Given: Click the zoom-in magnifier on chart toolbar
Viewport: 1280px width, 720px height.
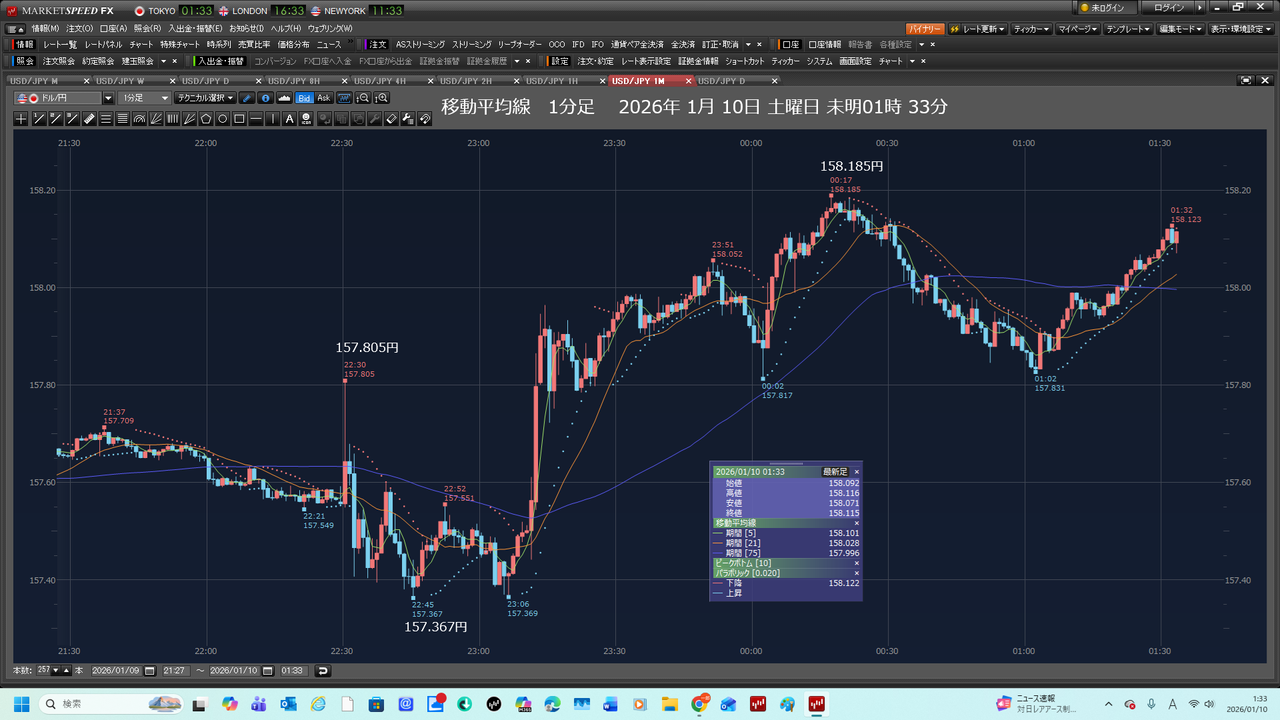Looking at the screenshot, I should pos(381,98).
